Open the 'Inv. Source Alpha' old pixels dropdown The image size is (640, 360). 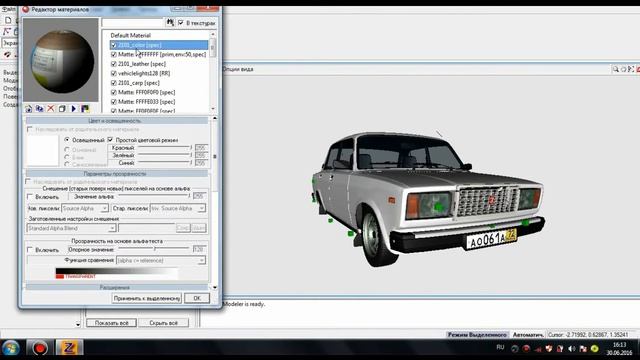178,208
